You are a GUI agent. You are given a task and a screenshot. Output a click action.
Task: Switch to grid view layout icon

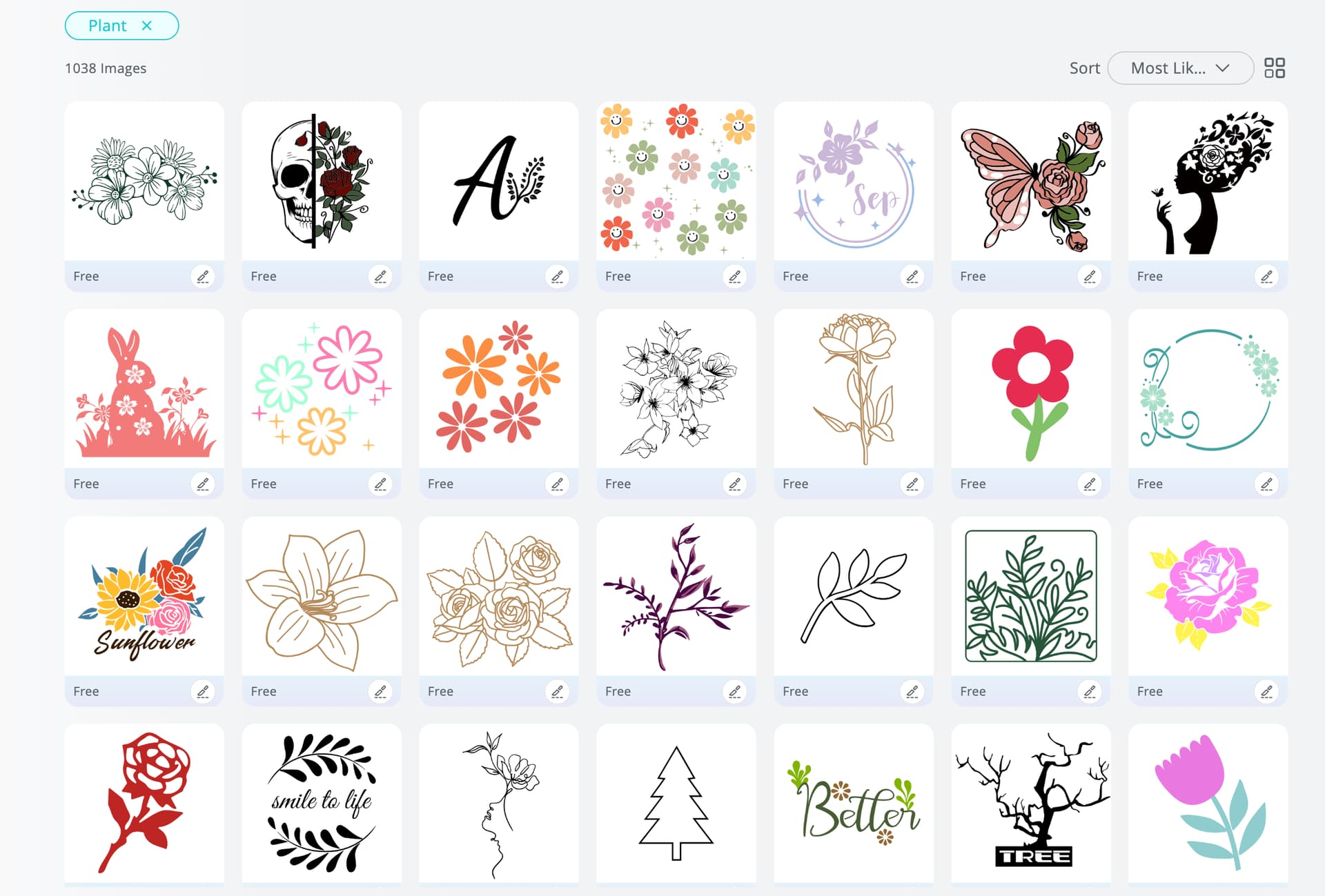(x=1275, y=68)
